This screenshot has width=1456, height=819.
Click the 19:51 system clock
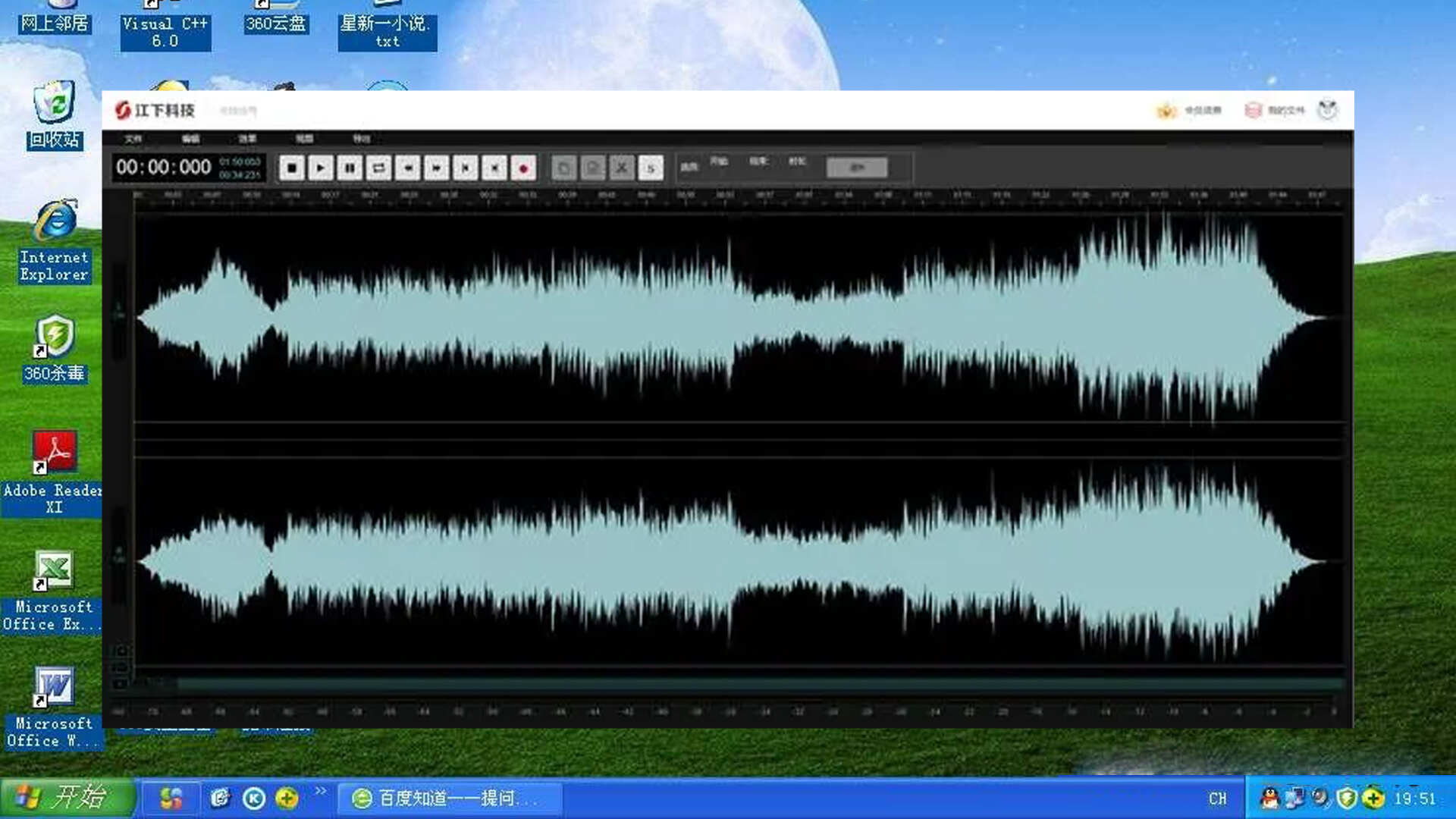point(1414,799)
